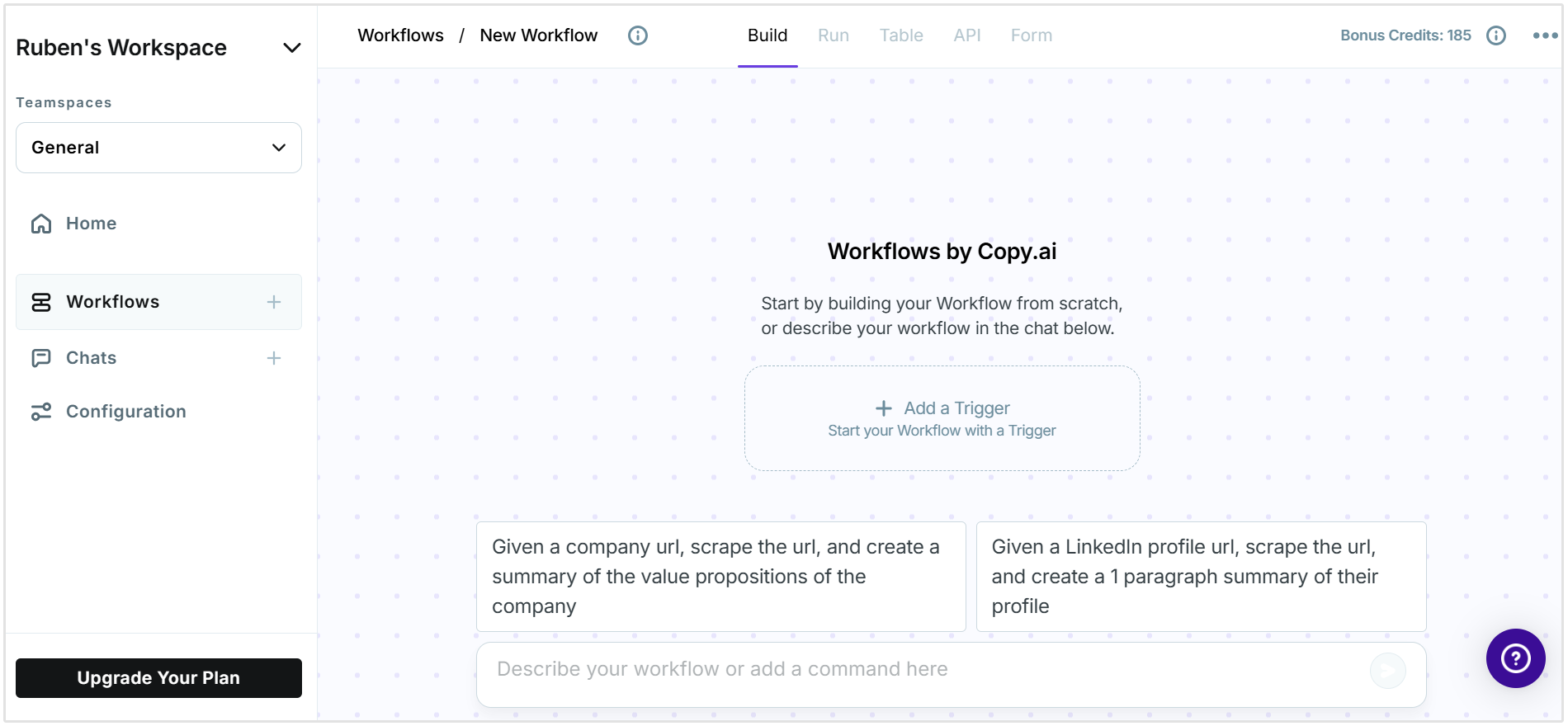Image resolution: width=1568 pixels, height=726 pixels.
Task: Click the info icon next to Bonus Credits
Action: coord(1495,35)
